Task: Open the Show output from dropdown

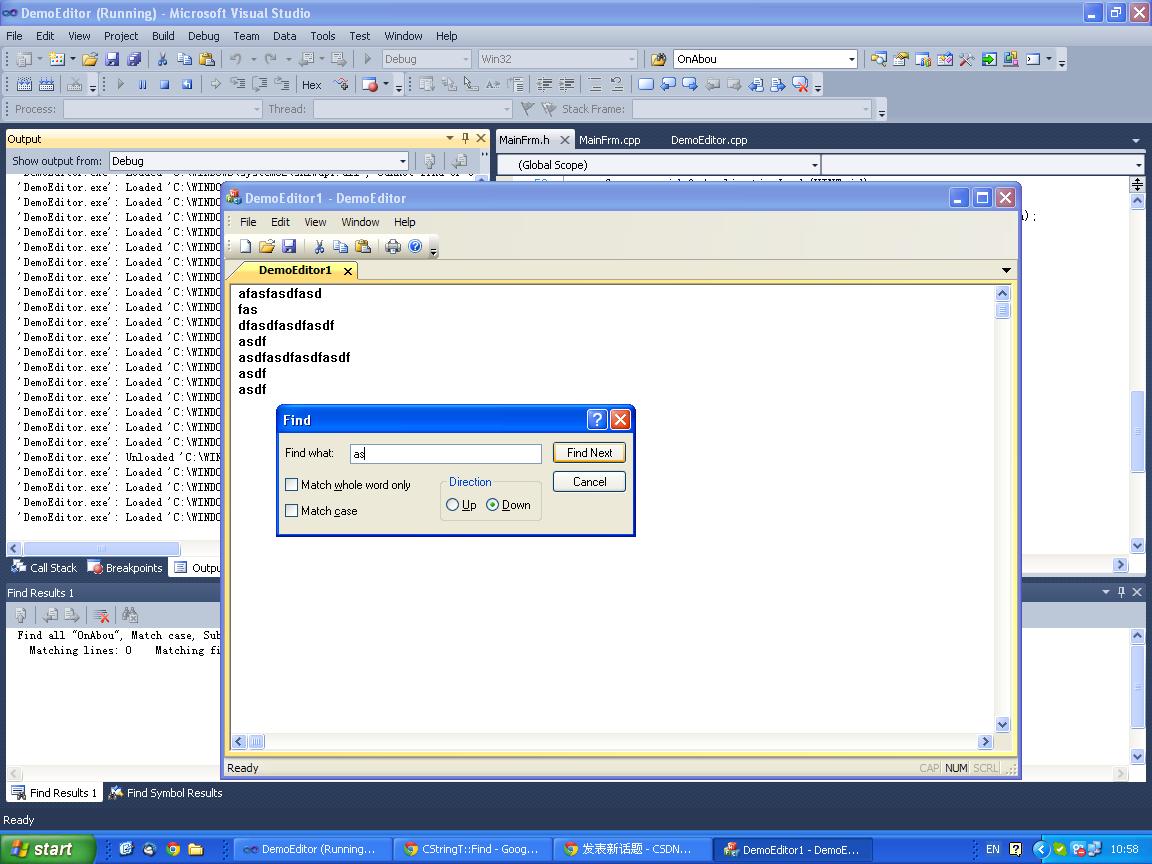Action: coord(402,161)
